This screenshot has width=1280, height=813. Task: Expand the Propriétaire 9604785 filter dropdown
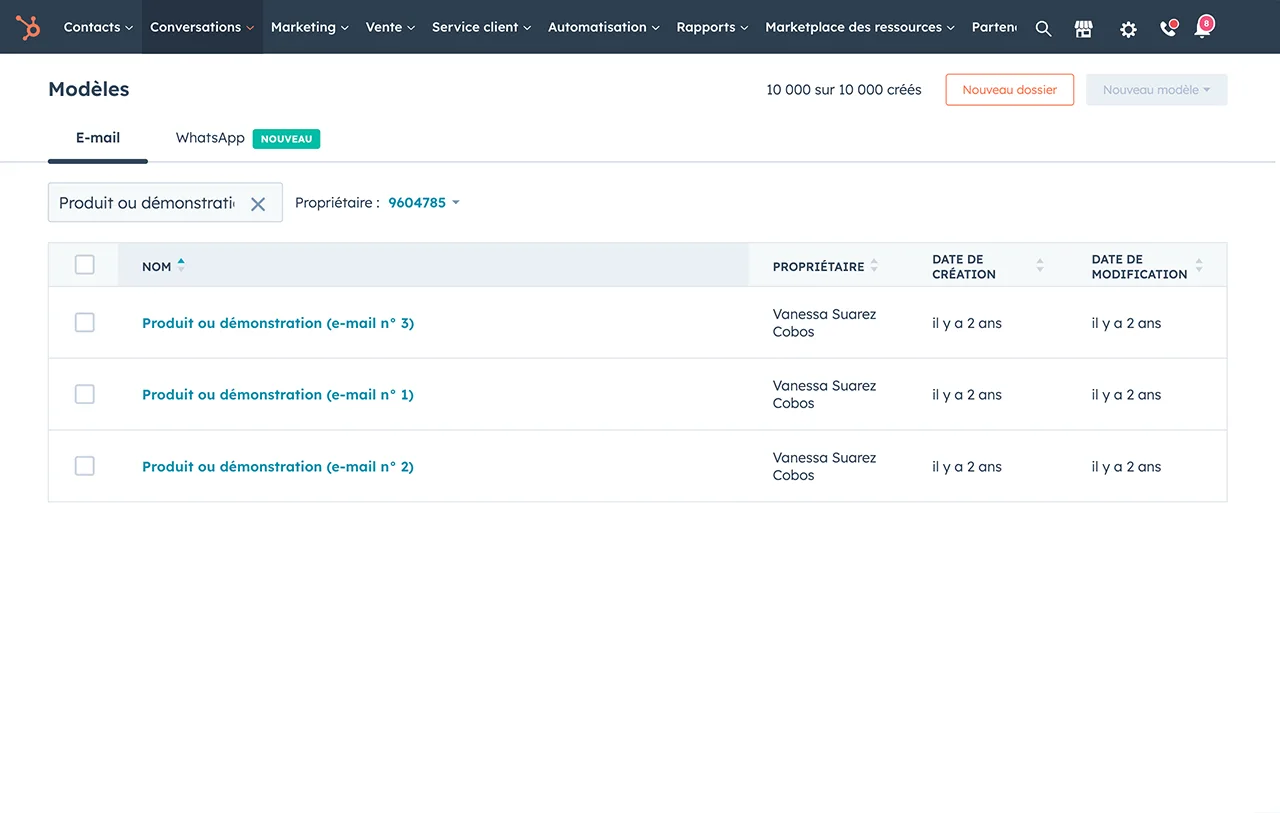(424, 203)
